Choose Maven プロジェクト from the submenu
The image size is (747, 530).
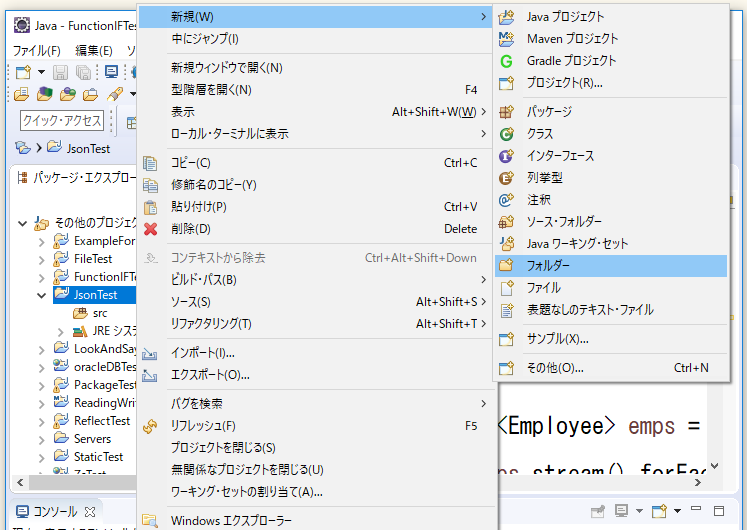[611, 39]
